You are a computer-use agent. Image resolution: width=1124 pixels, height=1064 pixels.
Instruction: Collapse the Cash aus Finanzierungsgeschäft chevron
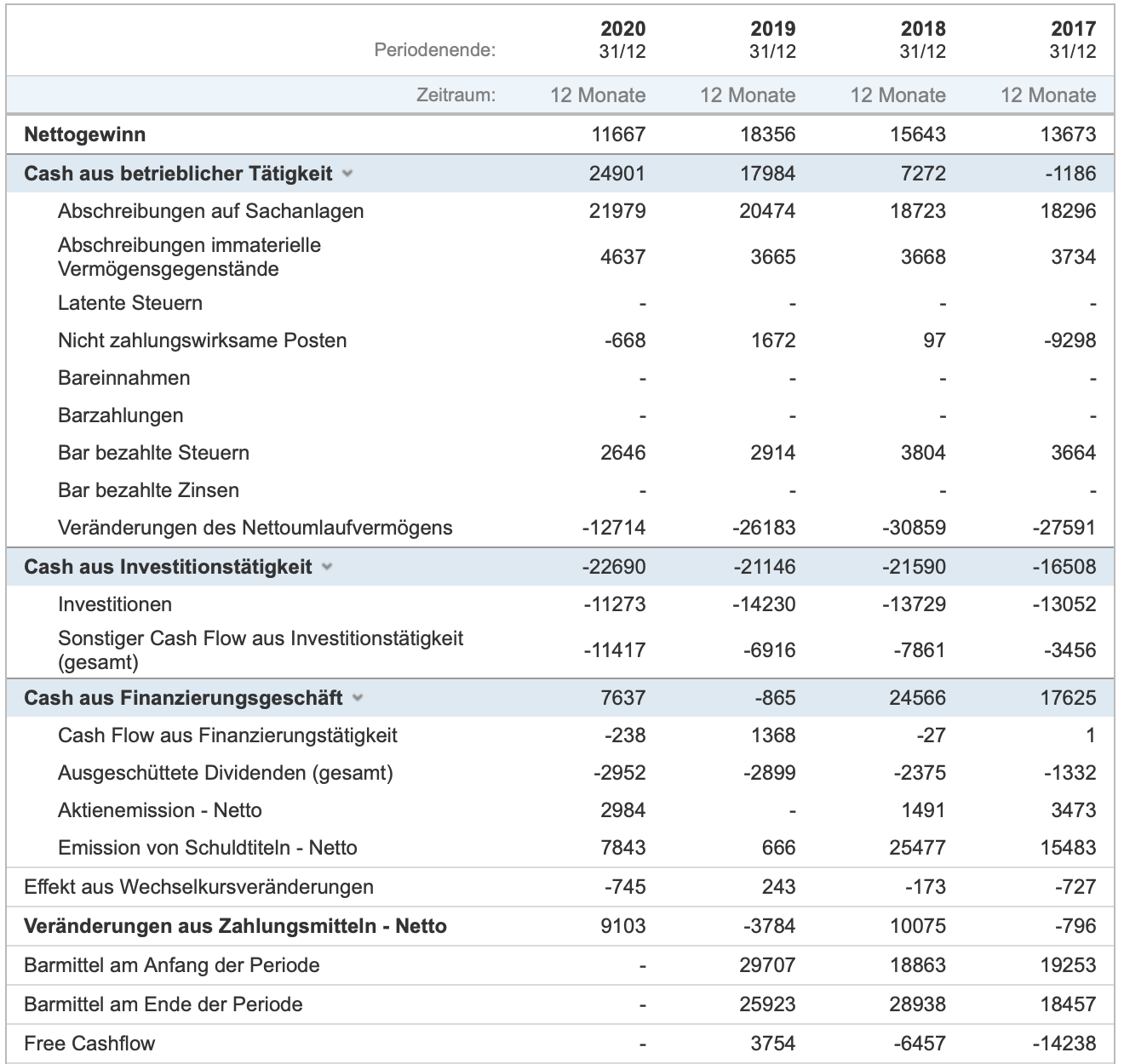358,698
